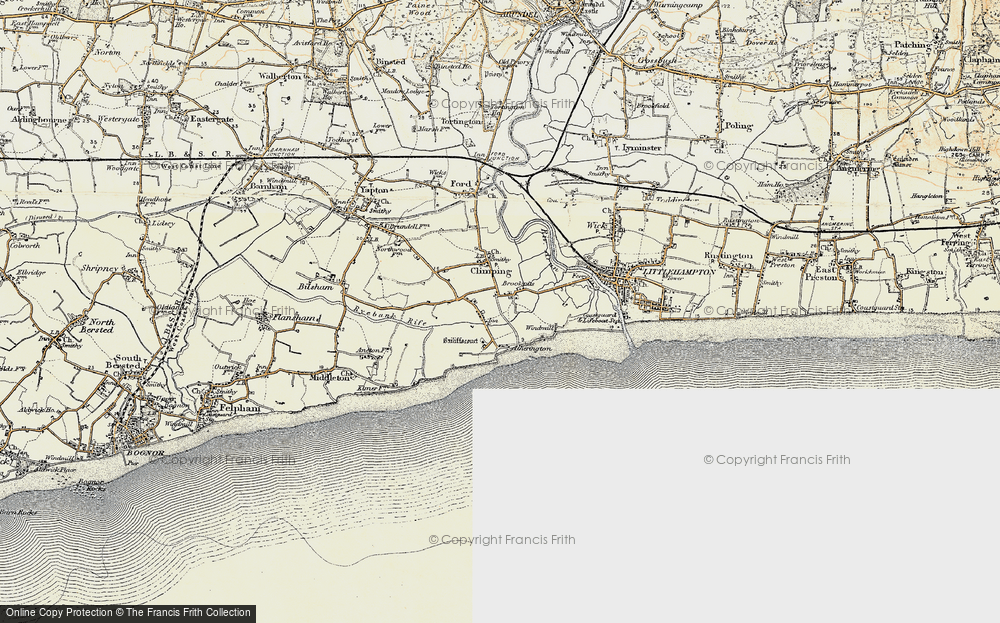
Task: Select the Yapton place label
Action: pos(374,190)
